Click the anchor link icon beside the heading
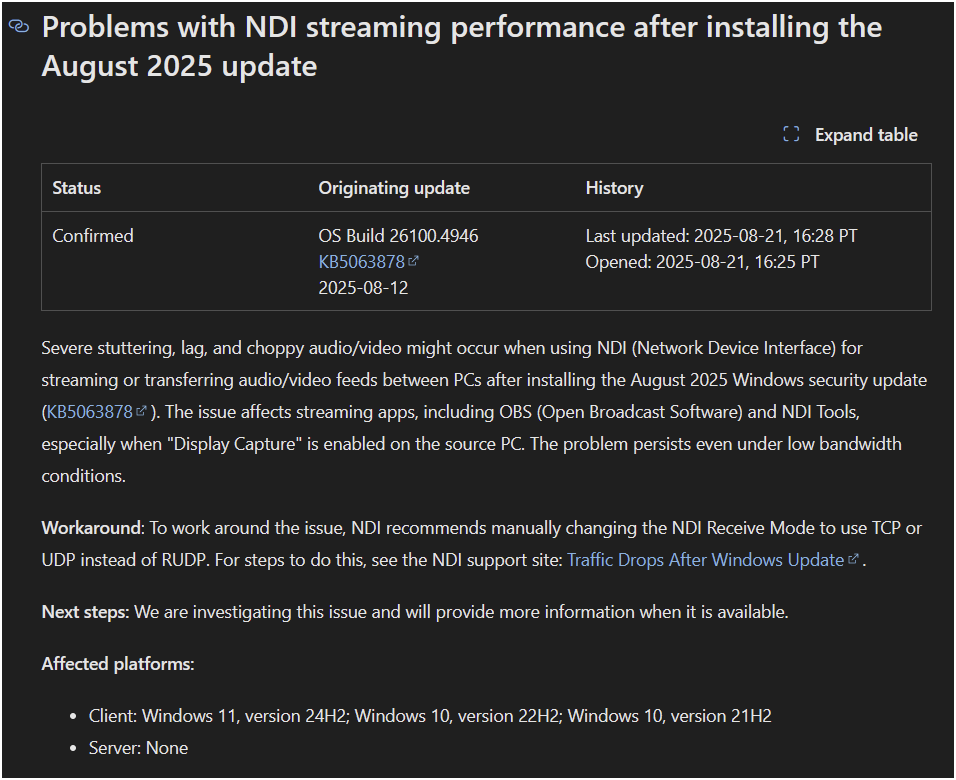The width and height of the screenshot is (956, 780). (x=19, y=26)
